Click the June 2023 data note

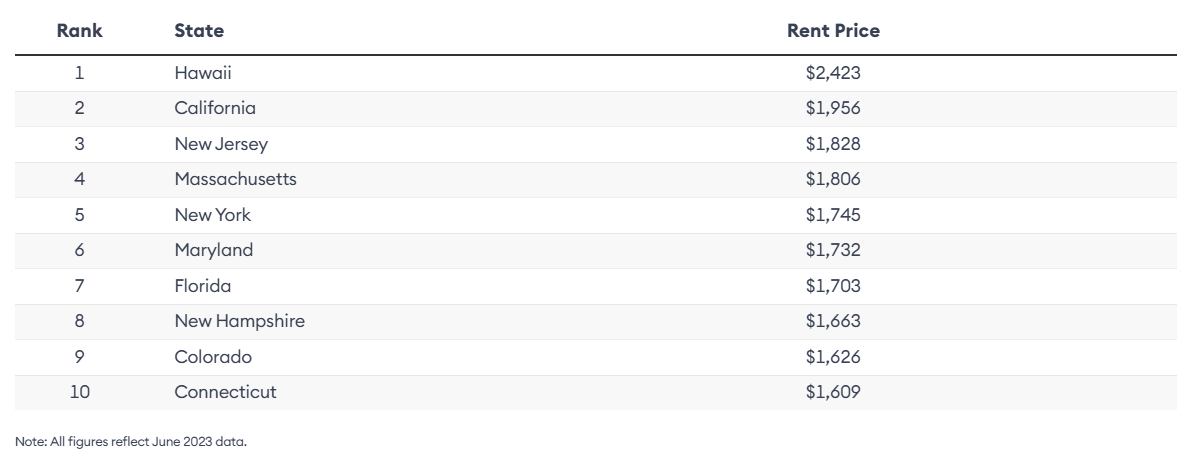click(x=131, y=441)
